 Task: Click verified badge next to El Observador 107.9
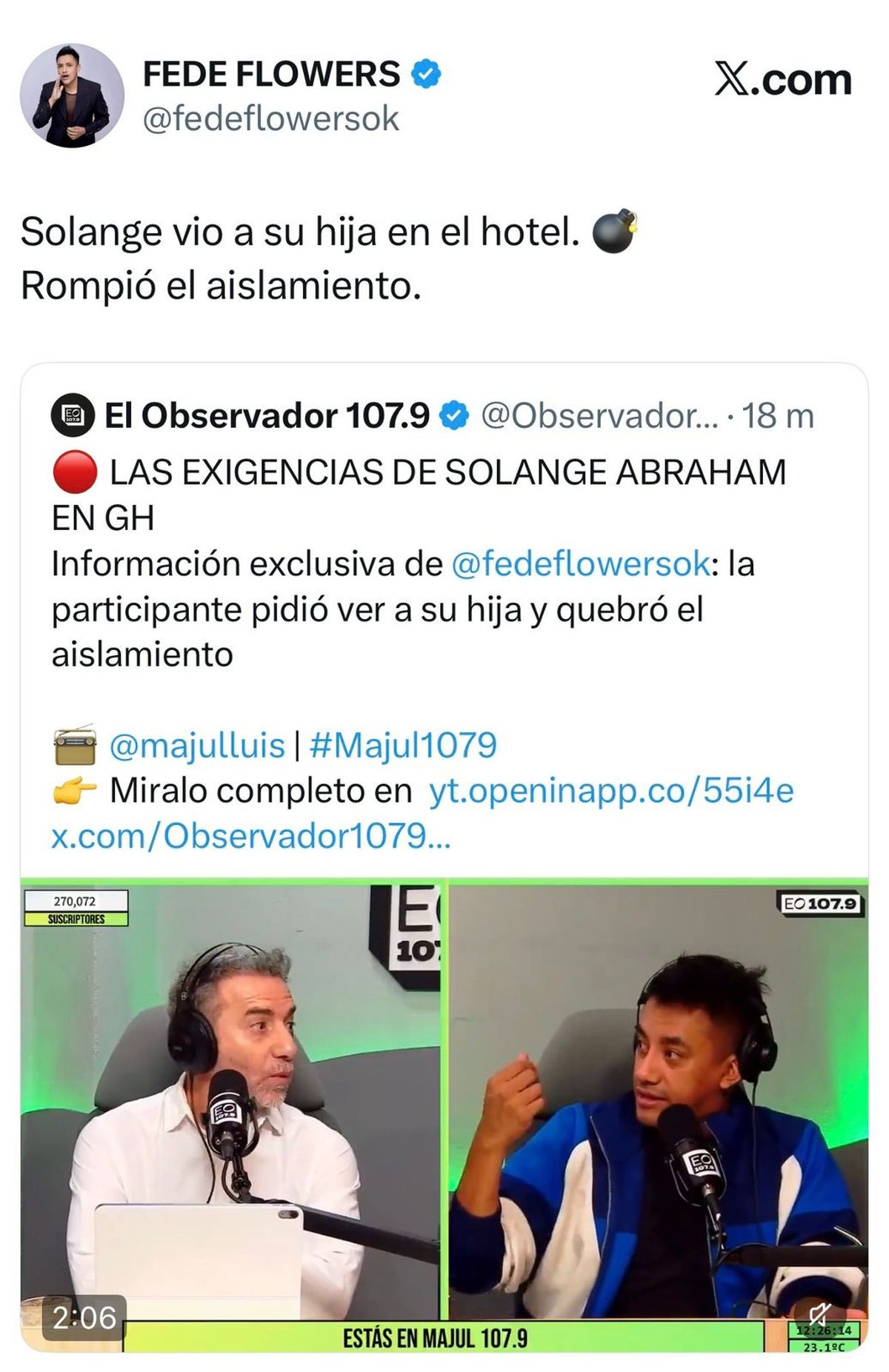click(454, 415)
